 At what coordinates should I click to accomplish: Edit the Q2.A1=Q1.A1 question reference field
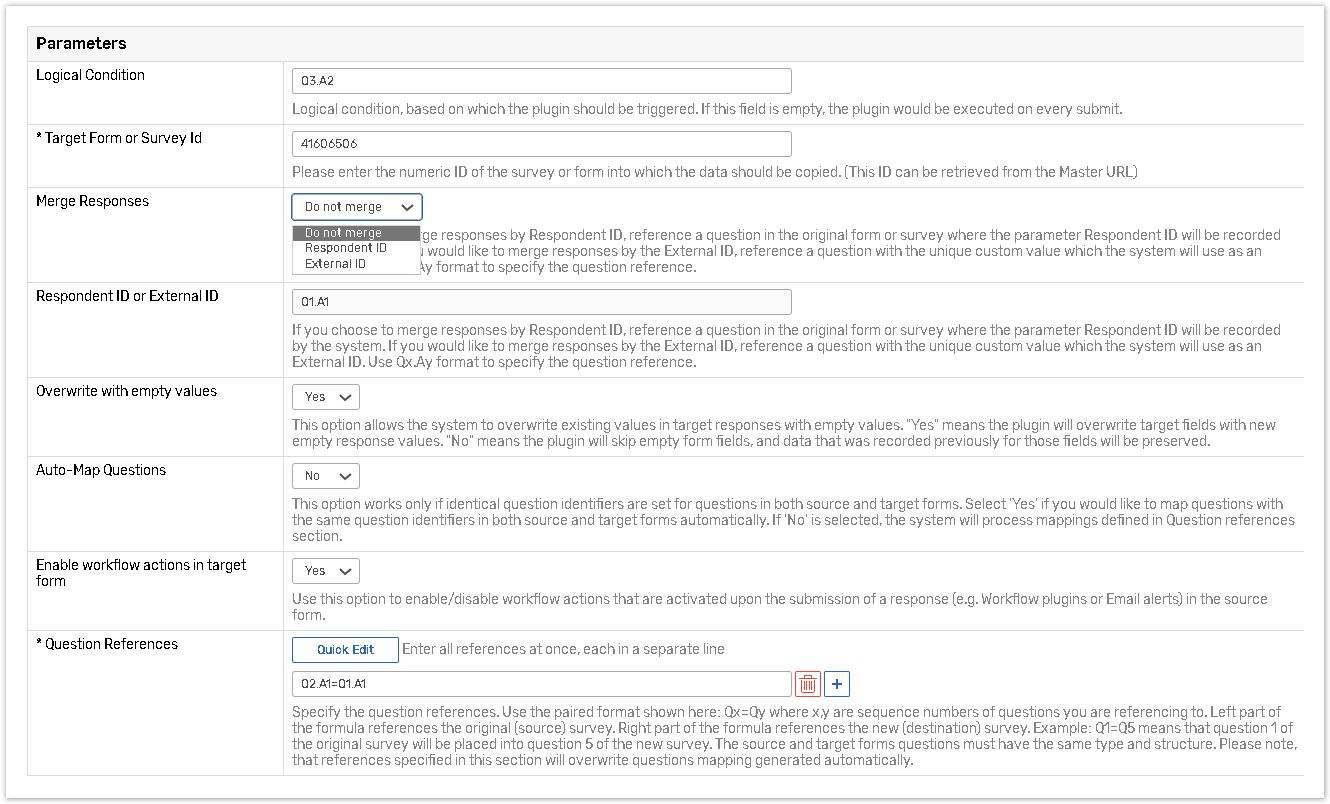point(541,684)
